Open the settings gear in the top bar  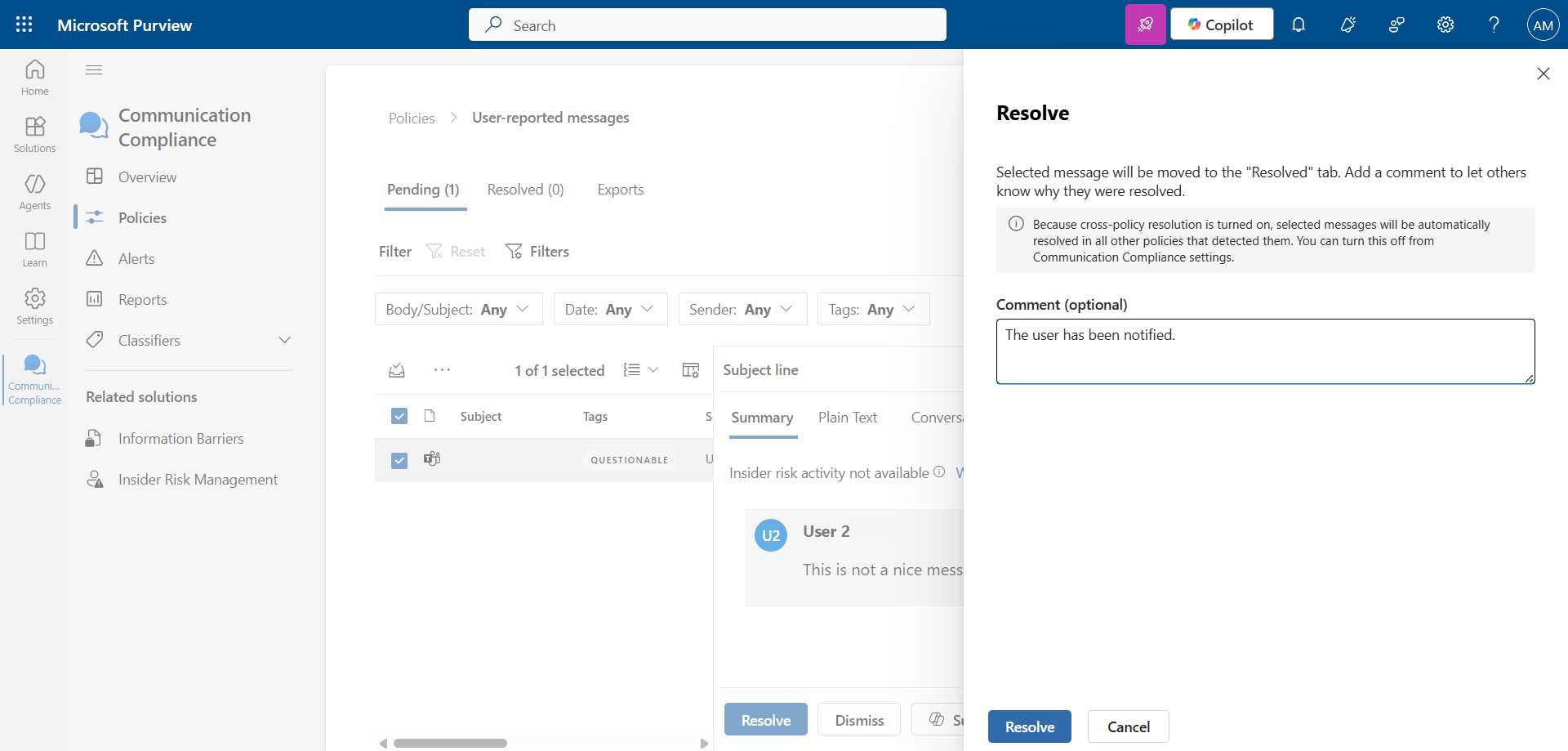coord(1445,25)
